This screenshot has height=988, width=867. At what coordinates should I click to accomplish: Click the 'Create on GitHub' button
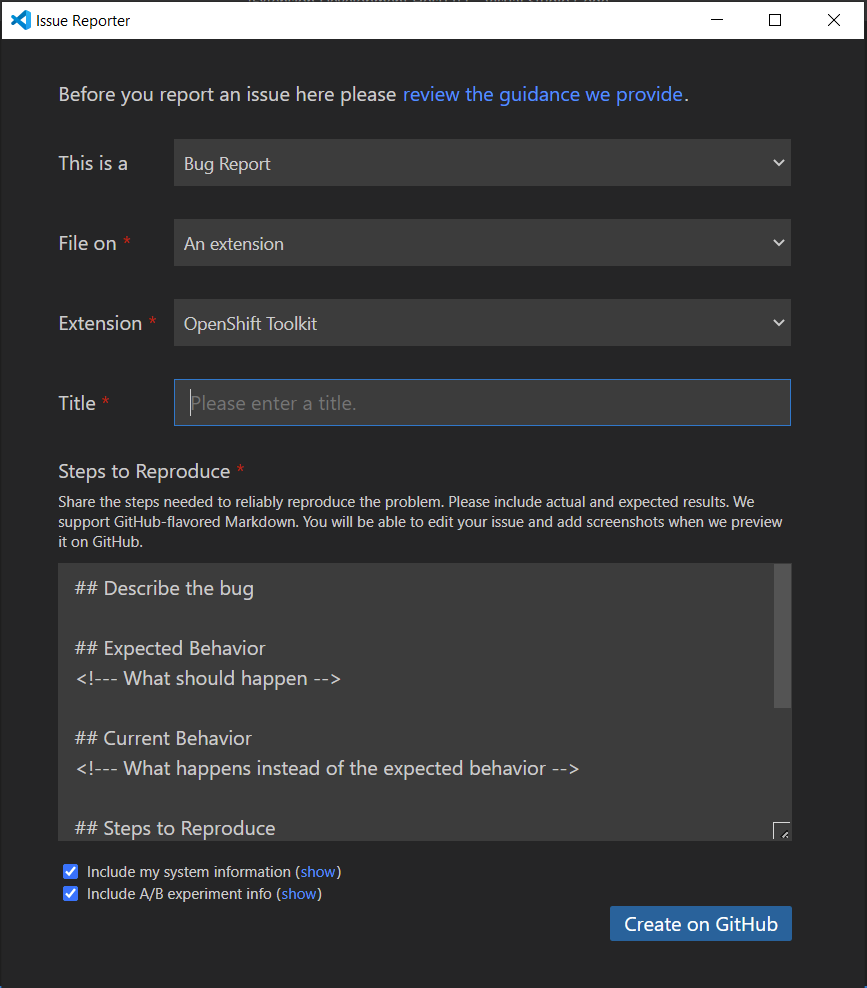[701, 924]
